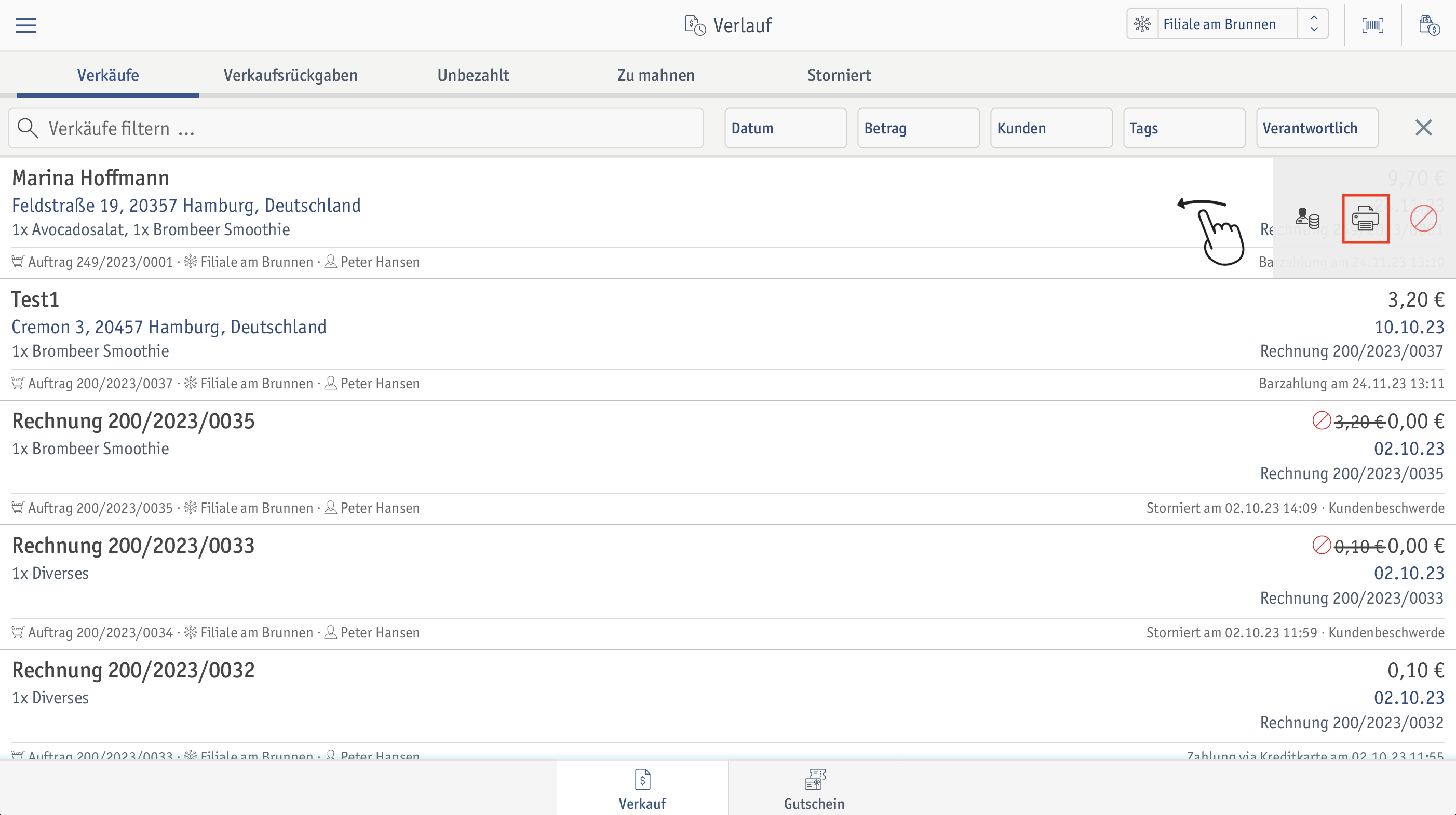The image size is (1456, 815).
Task: Click text Auftrag 200/2023/0035
Action: (x=100, y=508)
